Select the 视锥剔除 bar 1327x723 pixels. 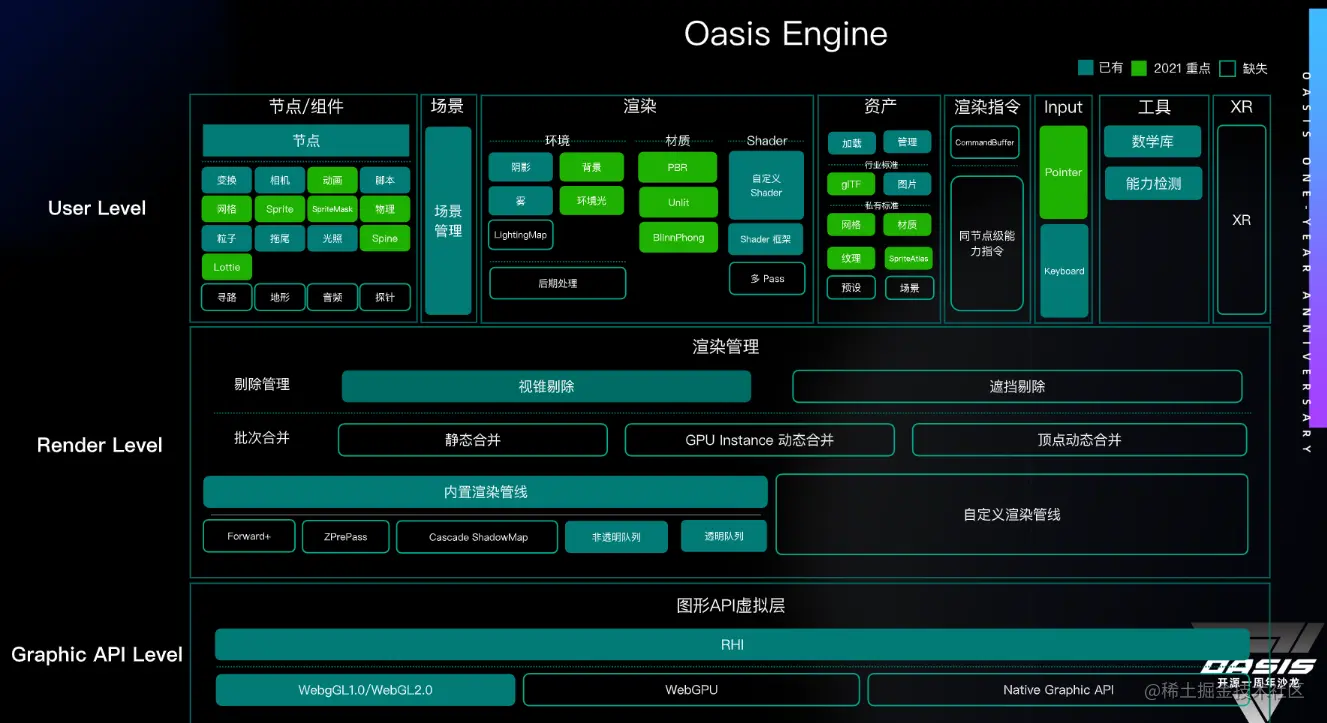click(546, 386)
